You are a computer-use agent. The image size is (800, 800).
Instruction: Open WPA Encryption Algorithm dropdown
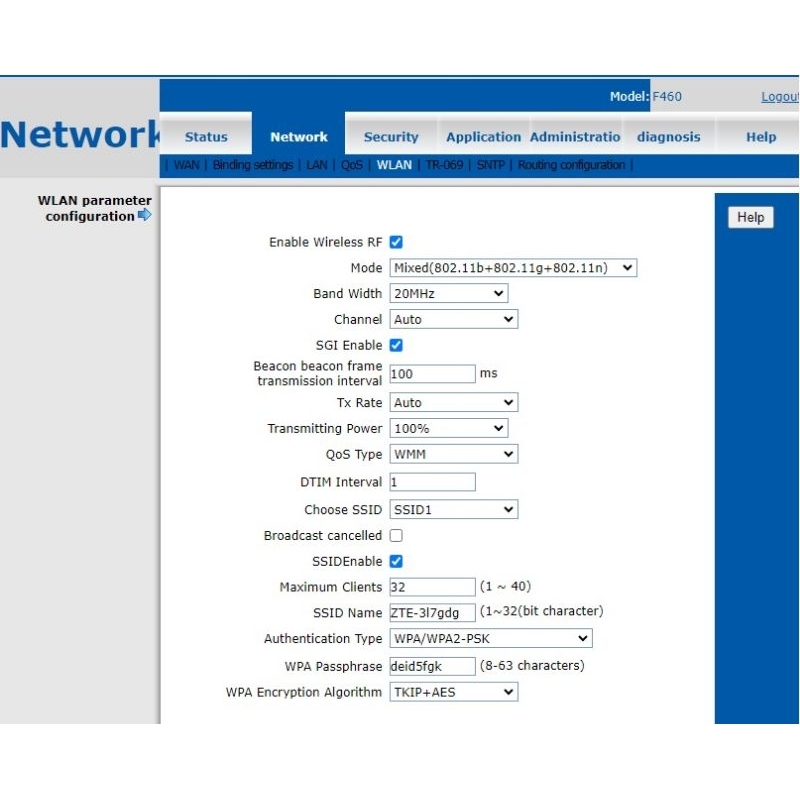pos(453,692)
